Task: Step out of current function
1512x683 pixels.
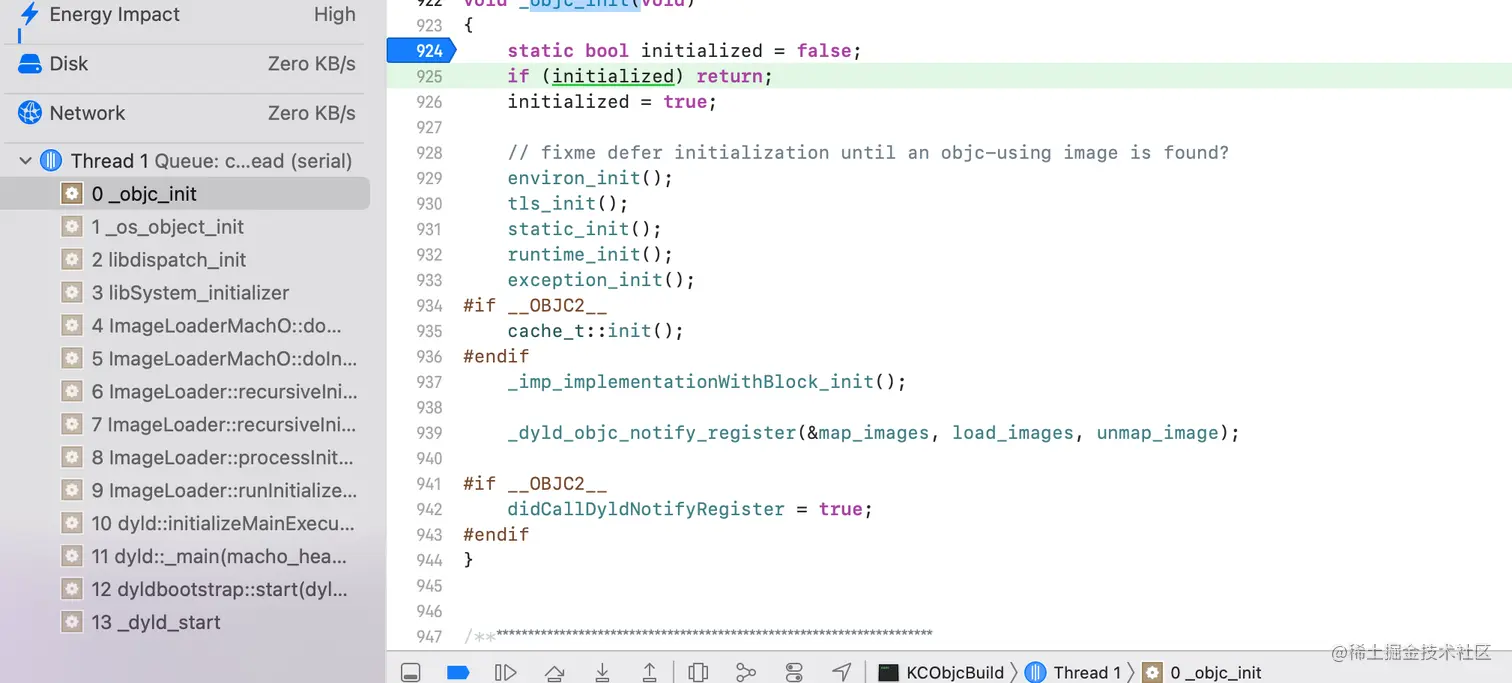Action: point(649,672)
